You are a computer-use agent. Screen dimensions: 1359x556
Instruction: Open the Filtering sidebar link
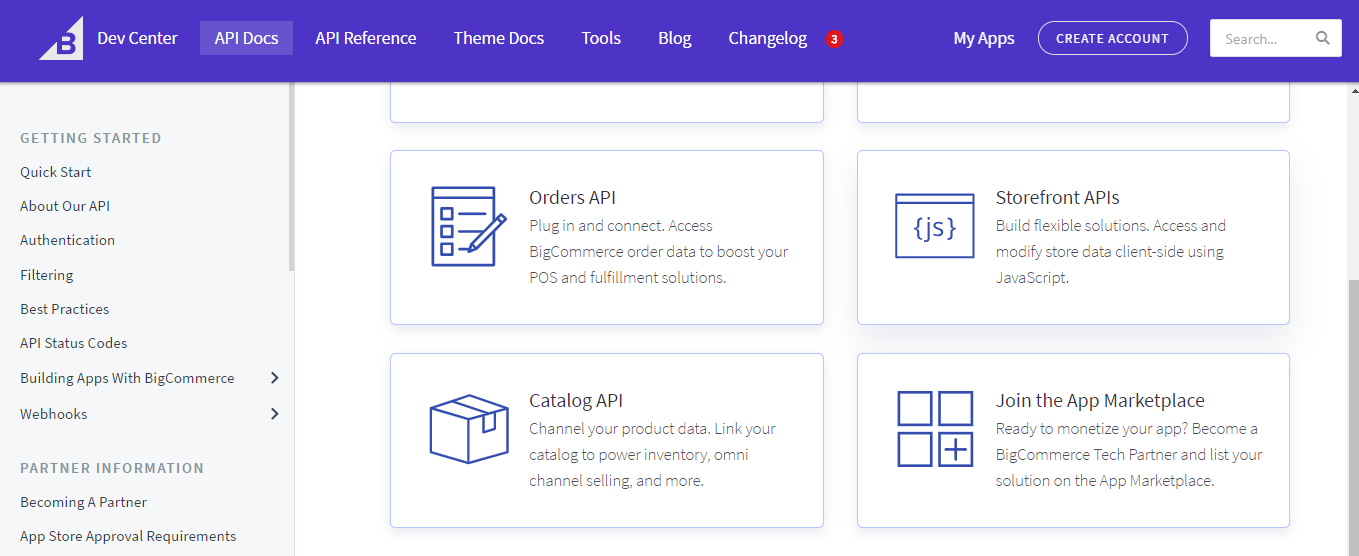tap(47, 275)
